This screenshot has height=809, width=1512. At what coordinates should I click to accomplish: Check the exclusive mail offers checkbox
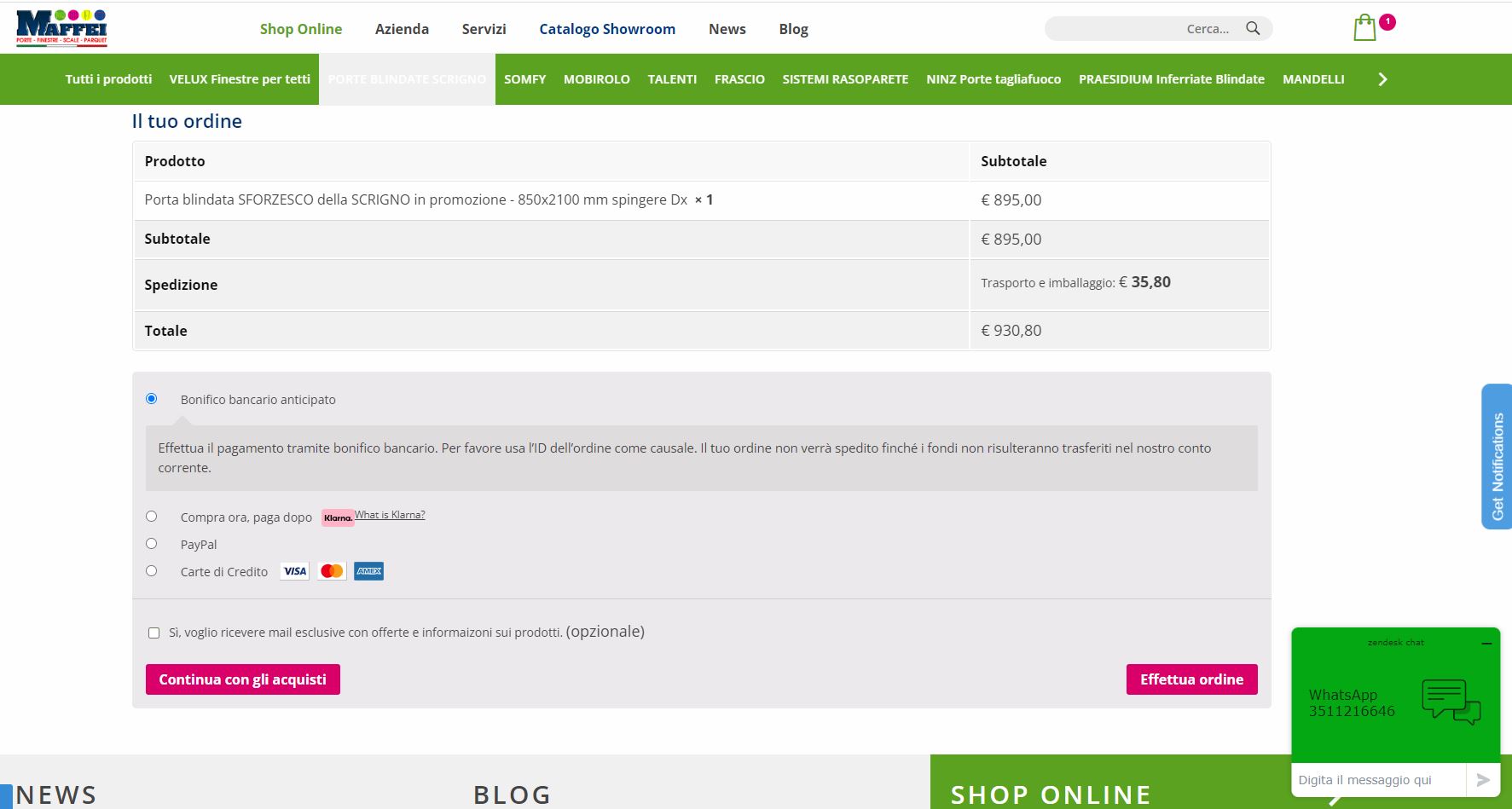click(x=154, y=633)
